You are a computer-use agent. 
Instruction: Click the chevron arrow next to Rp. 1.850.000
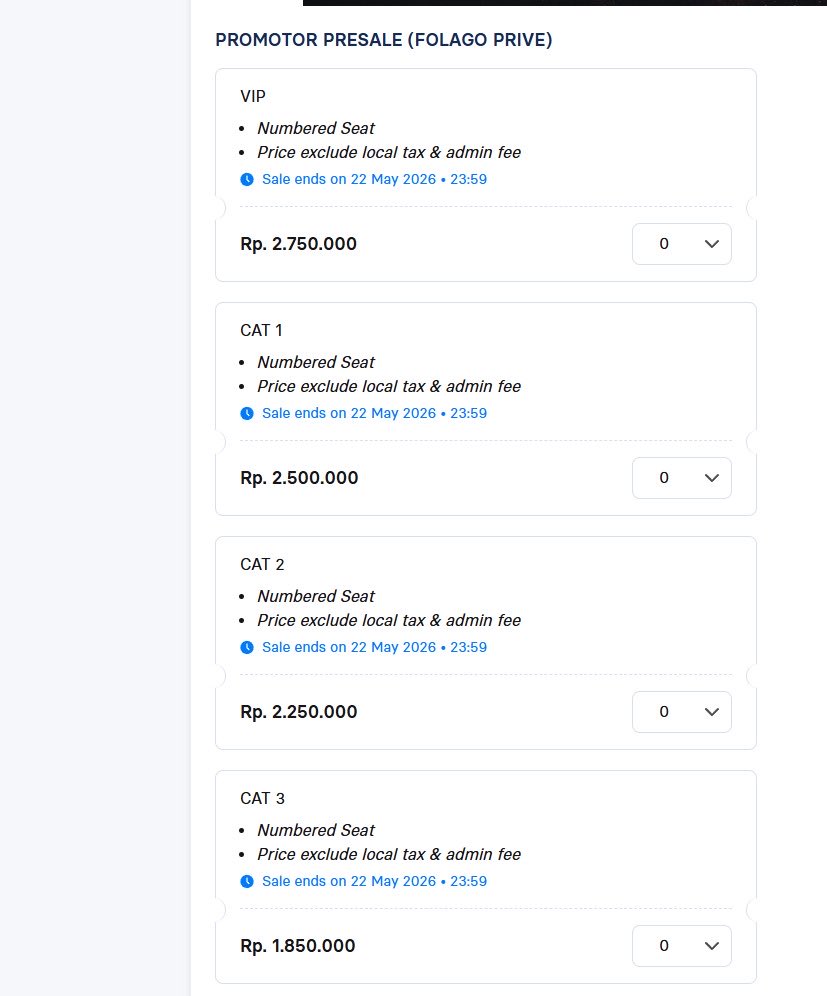tap(711, 946)
